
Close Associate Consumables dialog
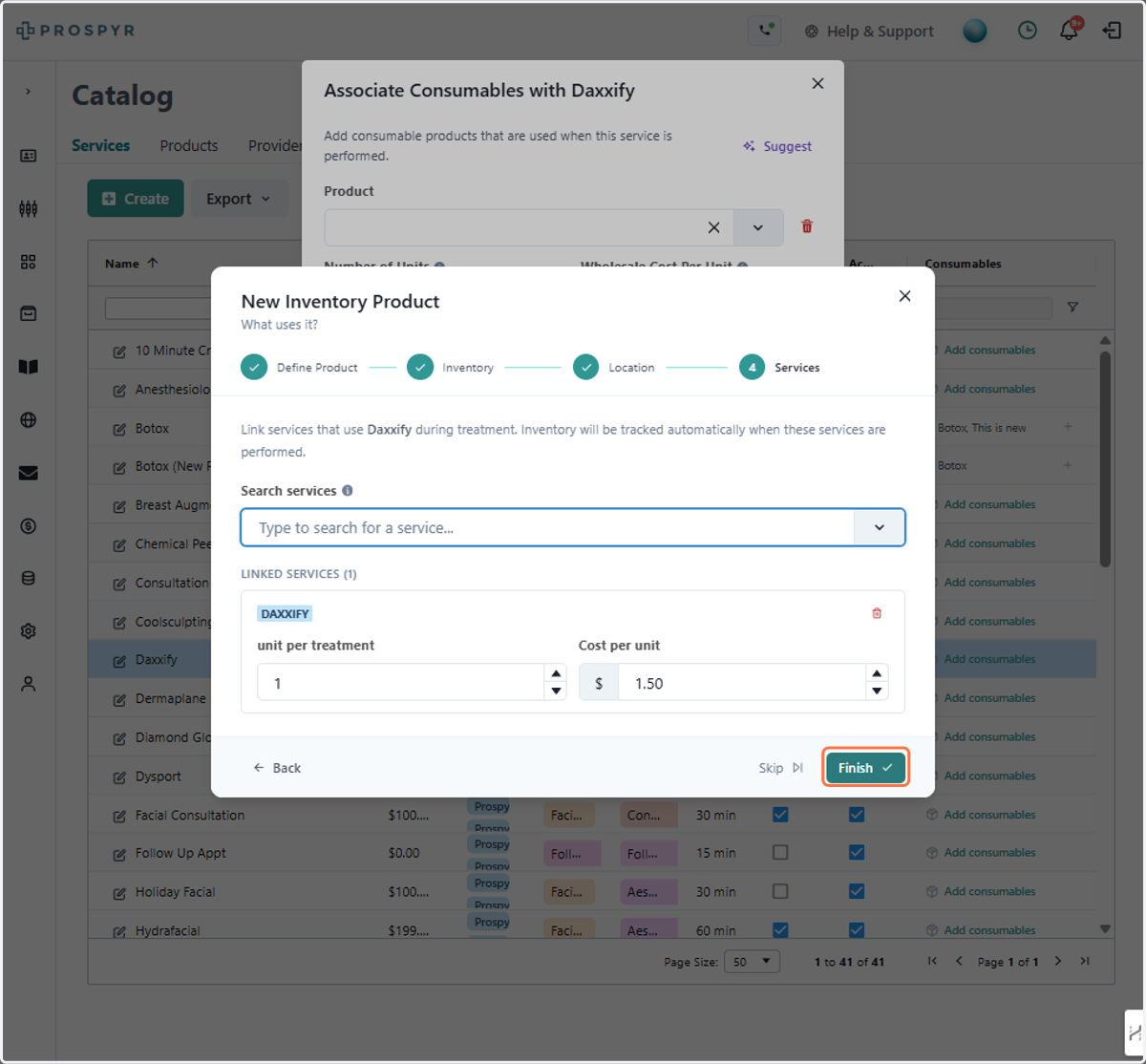click(x=817, y=84)
